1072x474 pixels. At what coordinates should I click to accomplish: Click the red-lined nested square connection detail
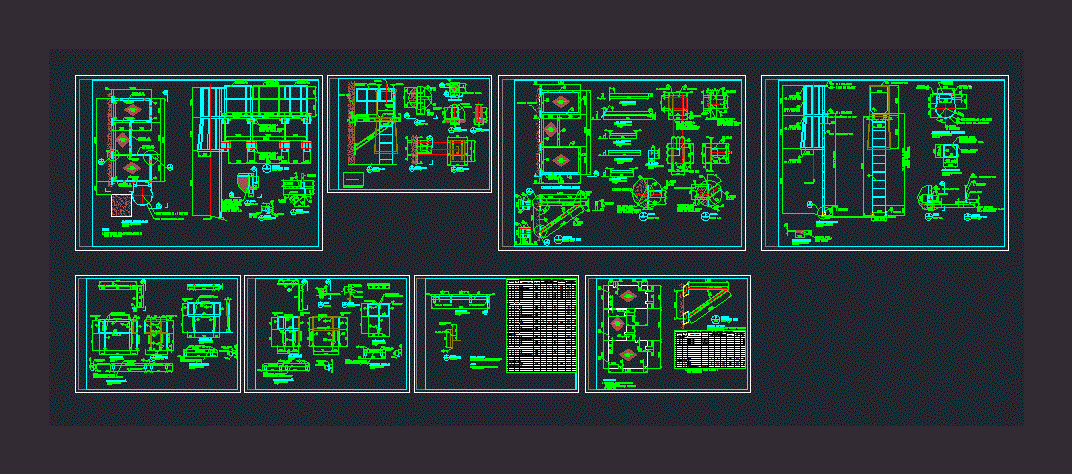458,147
